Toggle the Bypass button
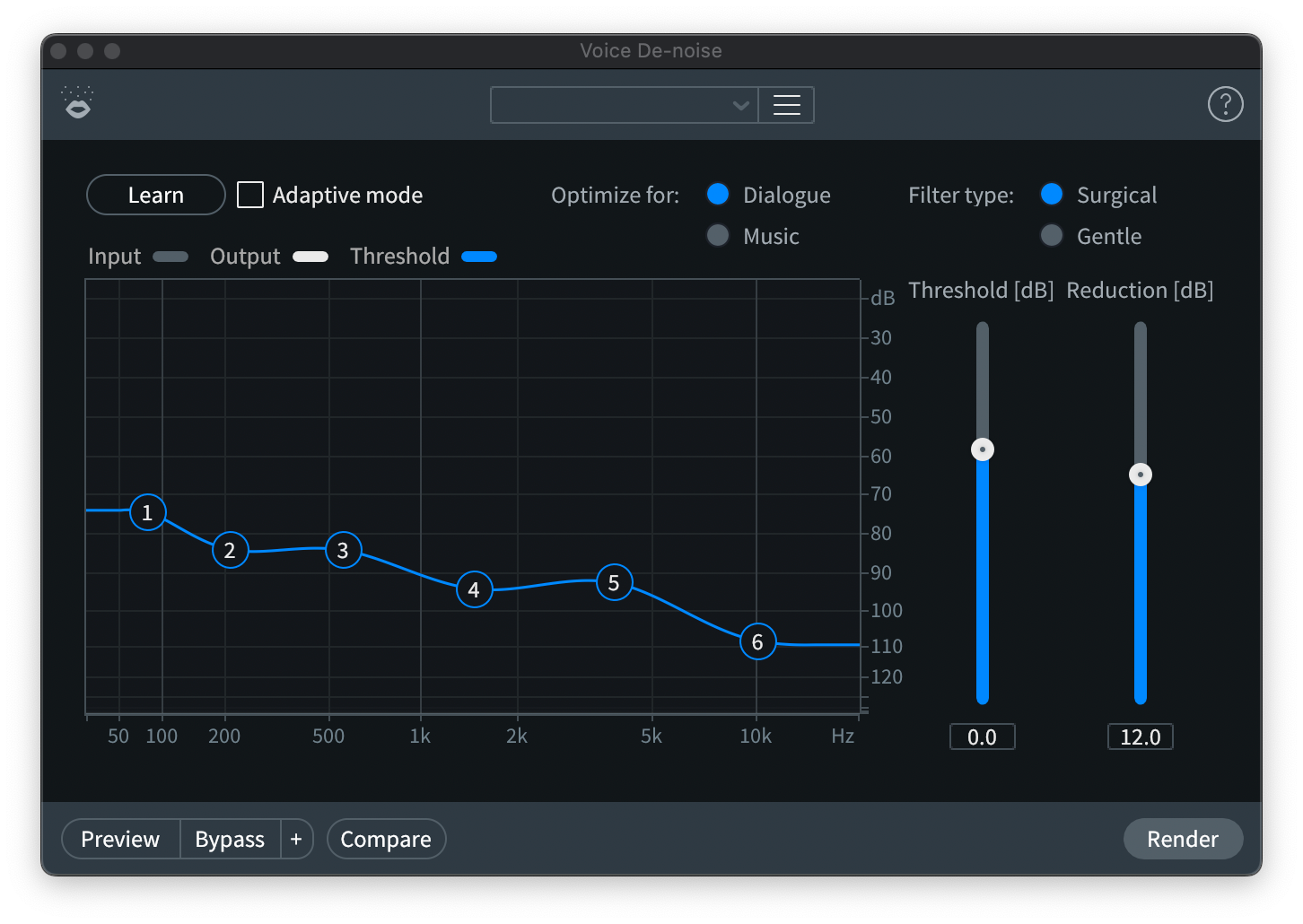This screenshot has width=1303, height=924. [x=230, y=839]
